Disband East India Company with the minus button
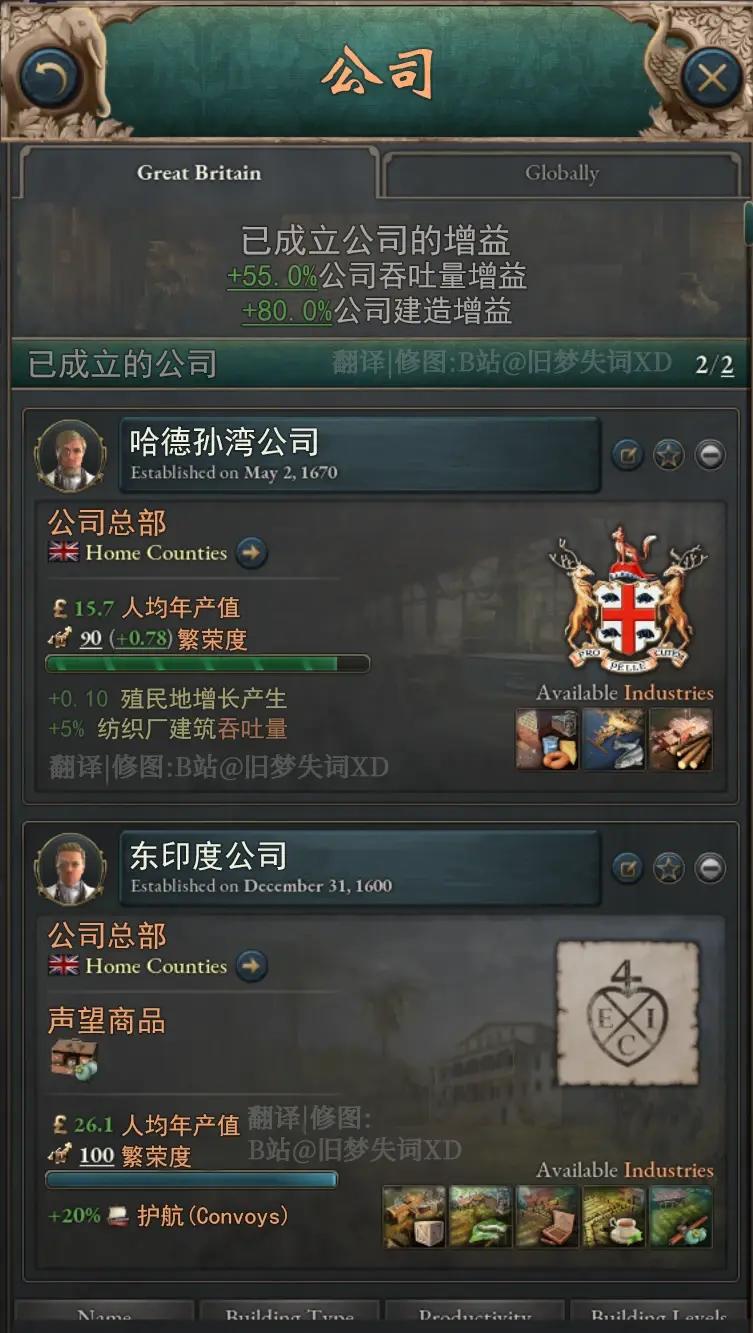The width and height of the screenshot is (753, 1333). (x=710, y=869)
